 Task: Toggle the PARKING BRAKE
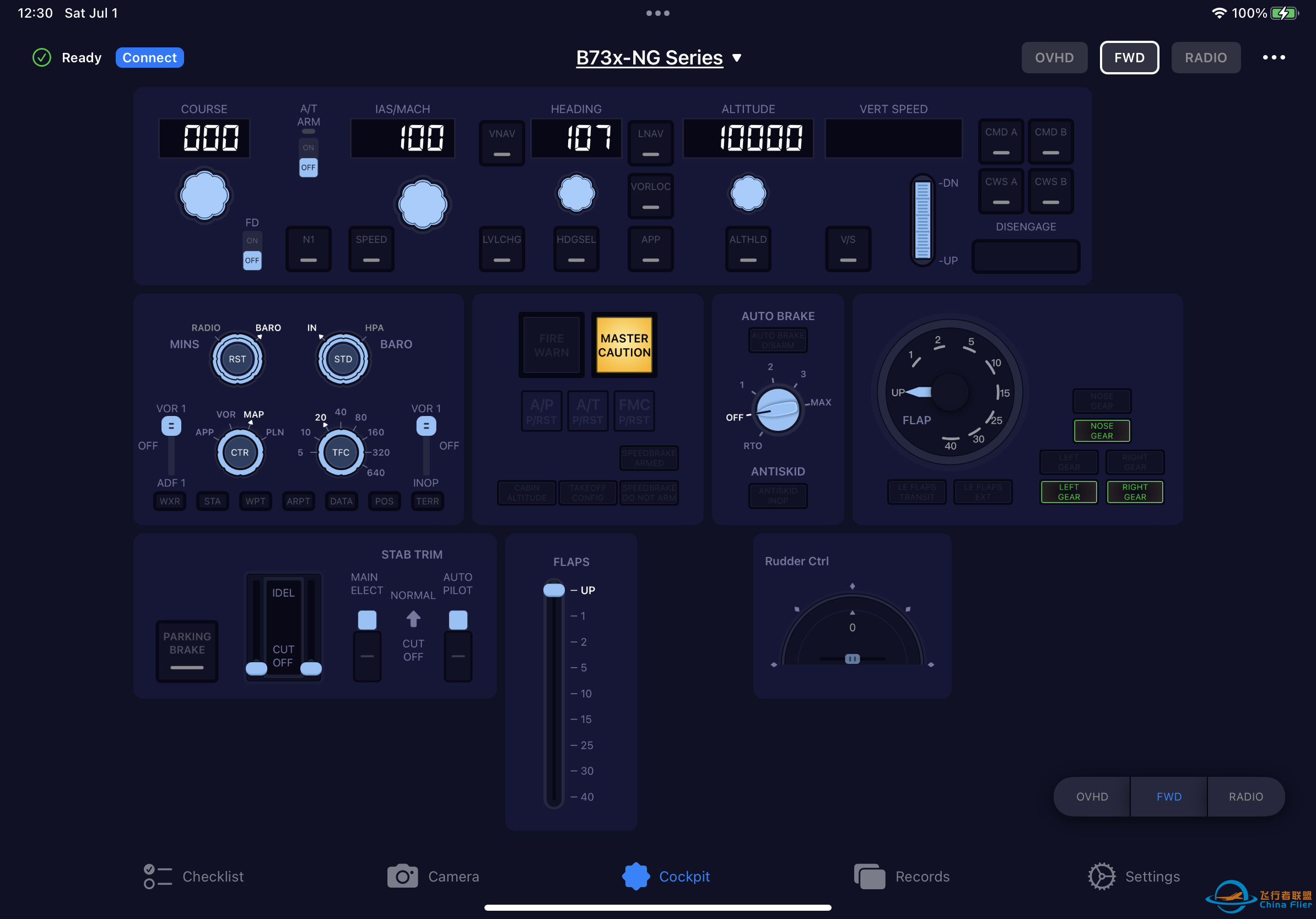[187, 651]
